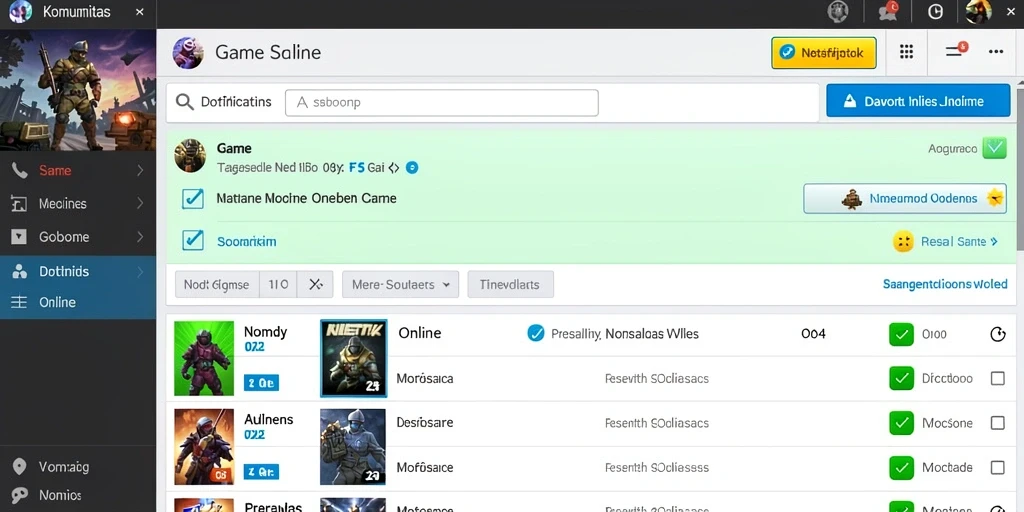Expand the Resal Sante arrow link
Screen dimensions: 1024x512
pos(959,242)
